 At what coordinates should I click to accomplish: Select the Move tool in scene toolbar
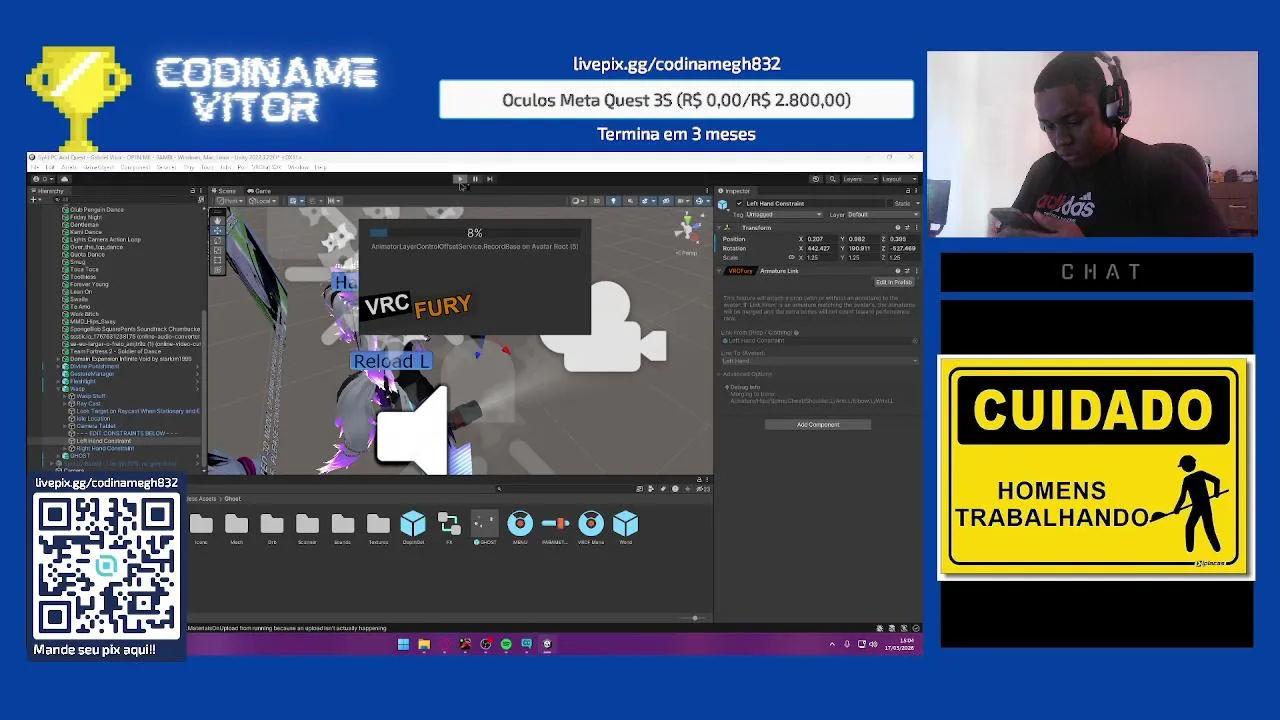[x=217, y=231]
